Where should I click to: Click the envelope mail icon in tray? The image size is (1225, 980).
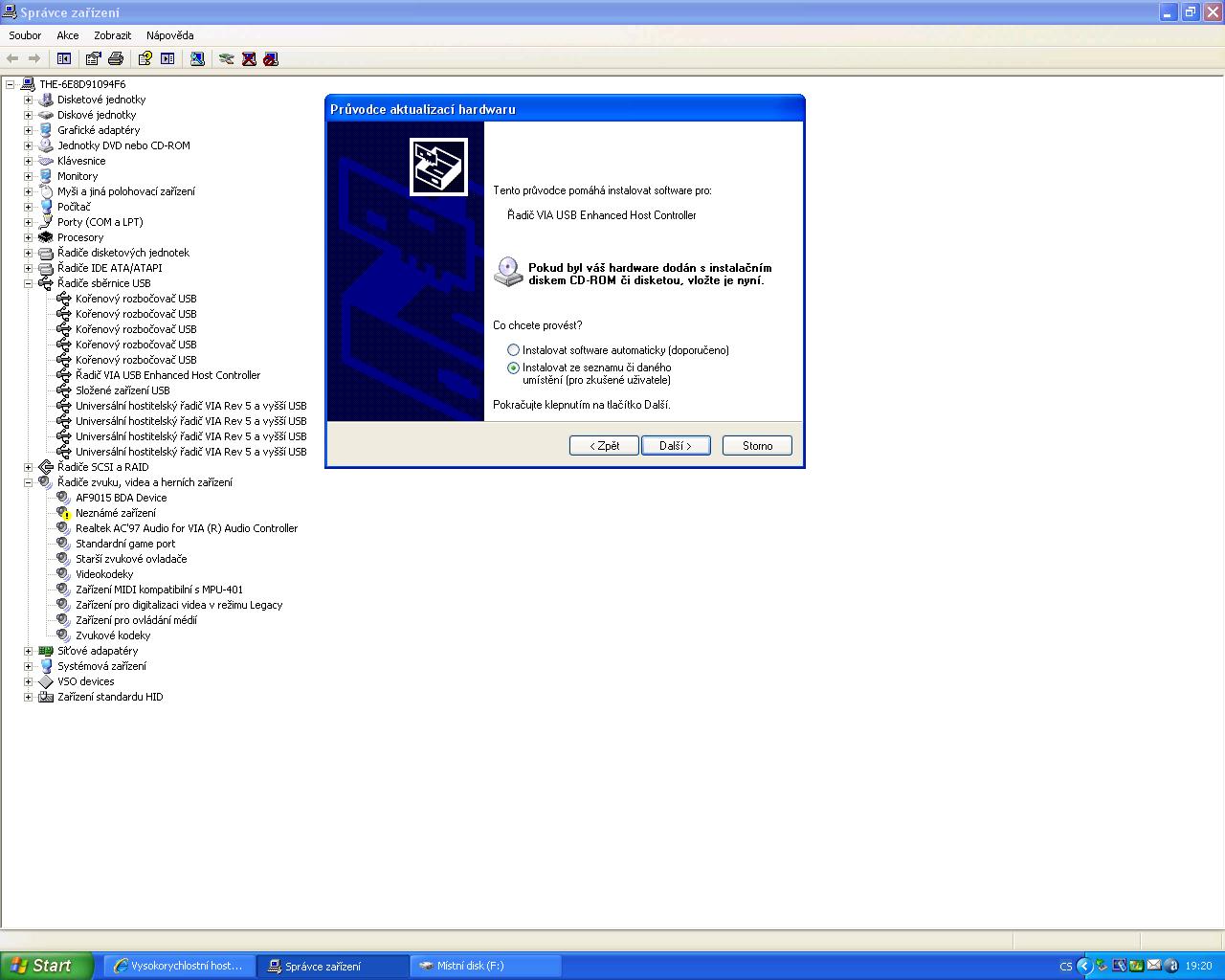pyautogui.click(x=1153, y=966)
